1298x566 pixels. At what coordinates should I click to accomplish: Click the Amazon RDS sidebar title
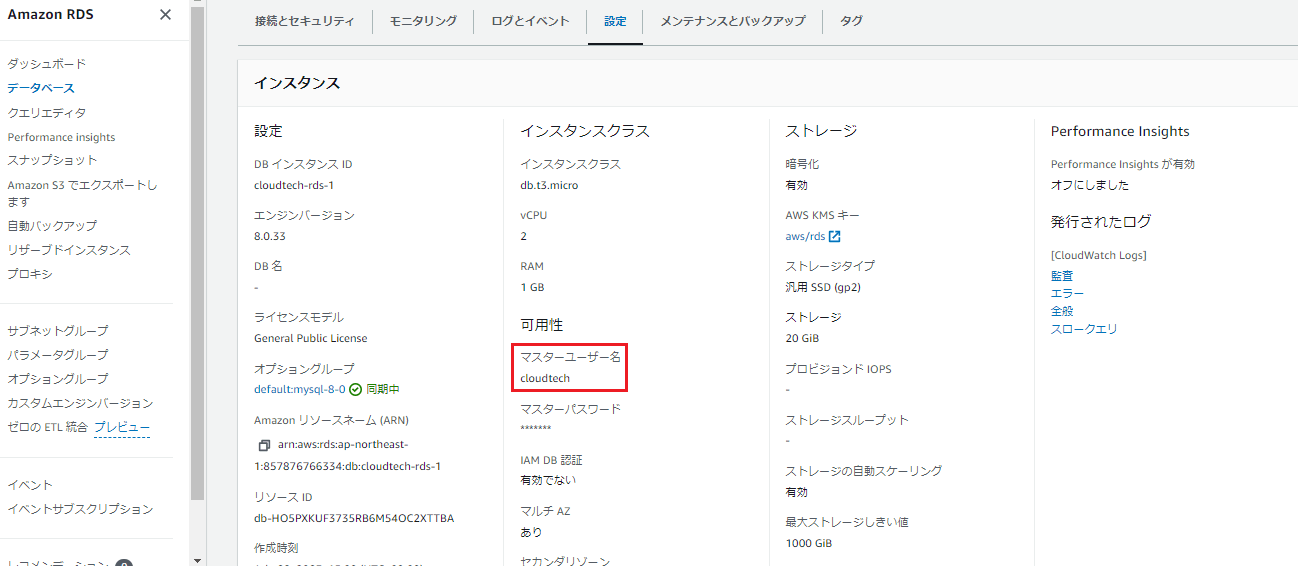pos(49,14)
